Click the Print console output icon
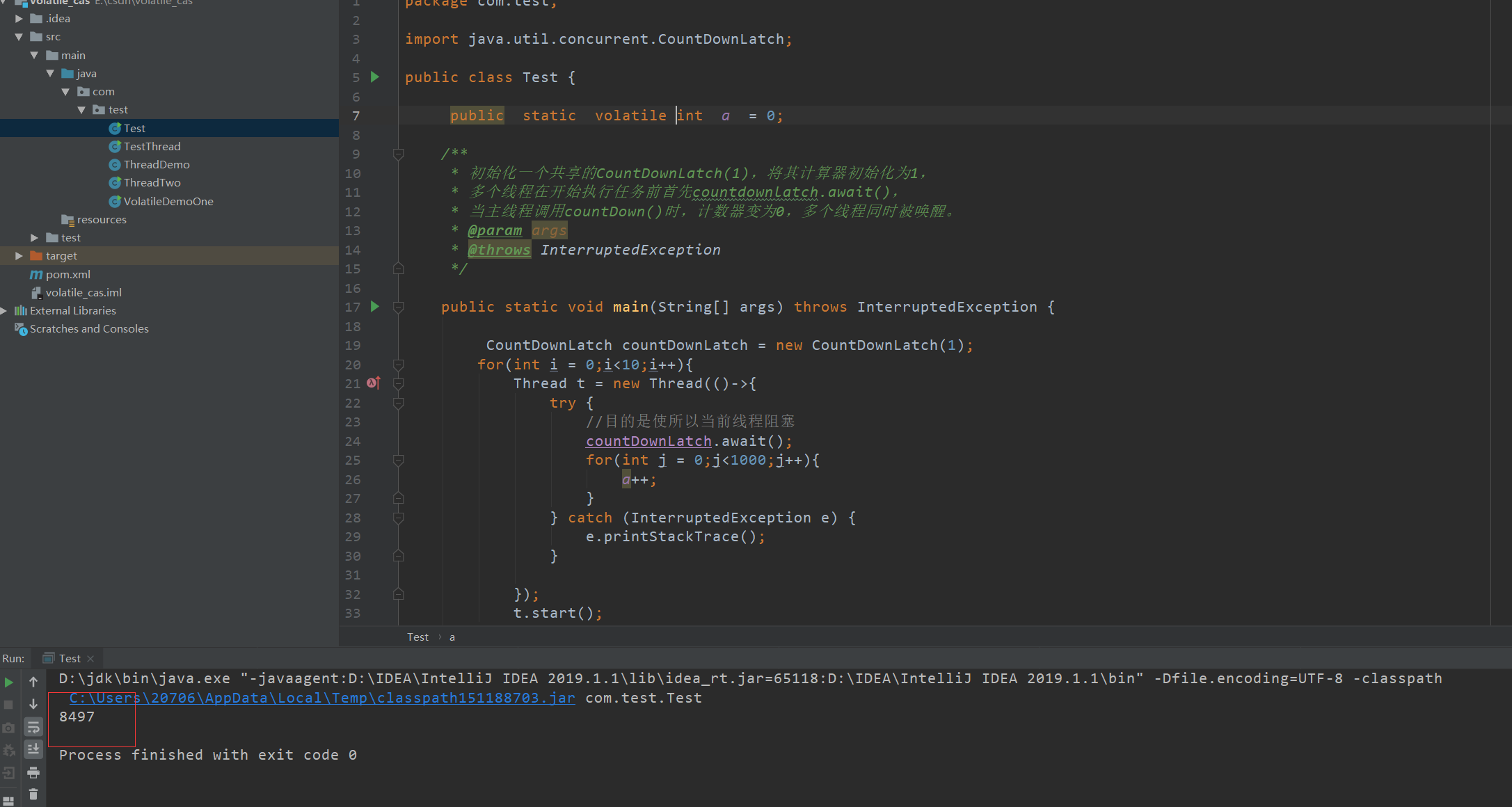Image resolution: width=1512 pixels, height=807 pixels. pyautogui.click(x=33, y=773)
